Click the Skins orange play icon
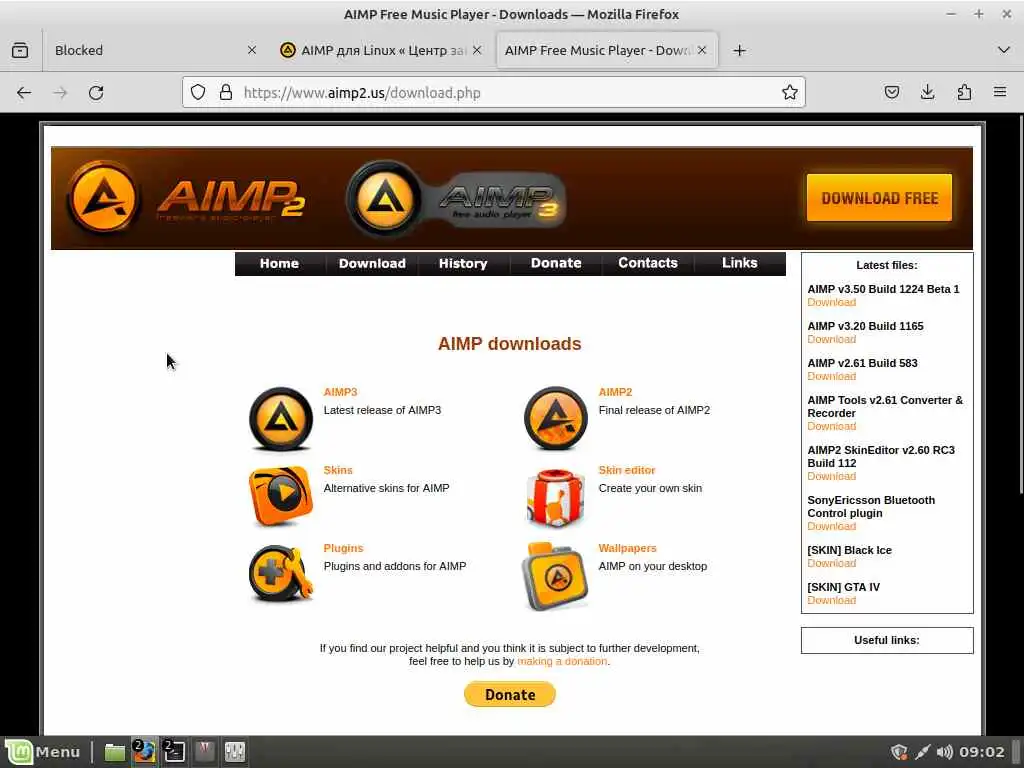The image size is (1024, 768). 281,496
